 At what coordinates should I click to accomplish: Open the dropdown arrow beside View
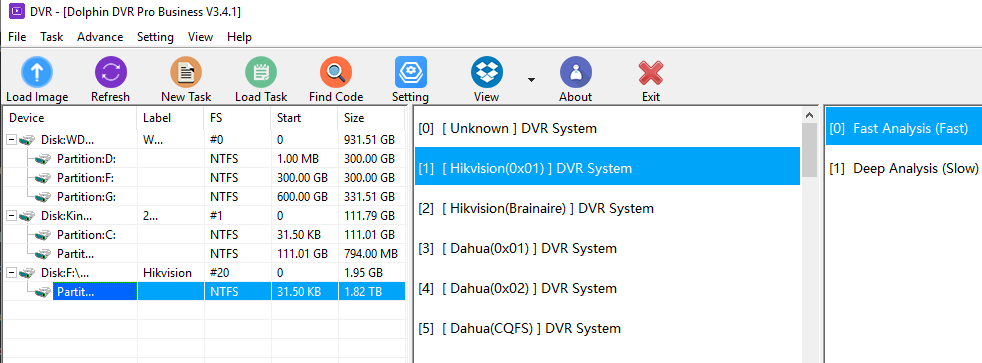tap(531, 79)
